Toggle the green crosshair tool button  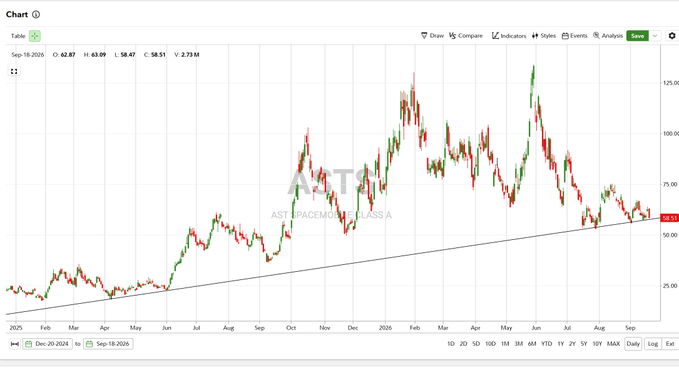(35, 36)
